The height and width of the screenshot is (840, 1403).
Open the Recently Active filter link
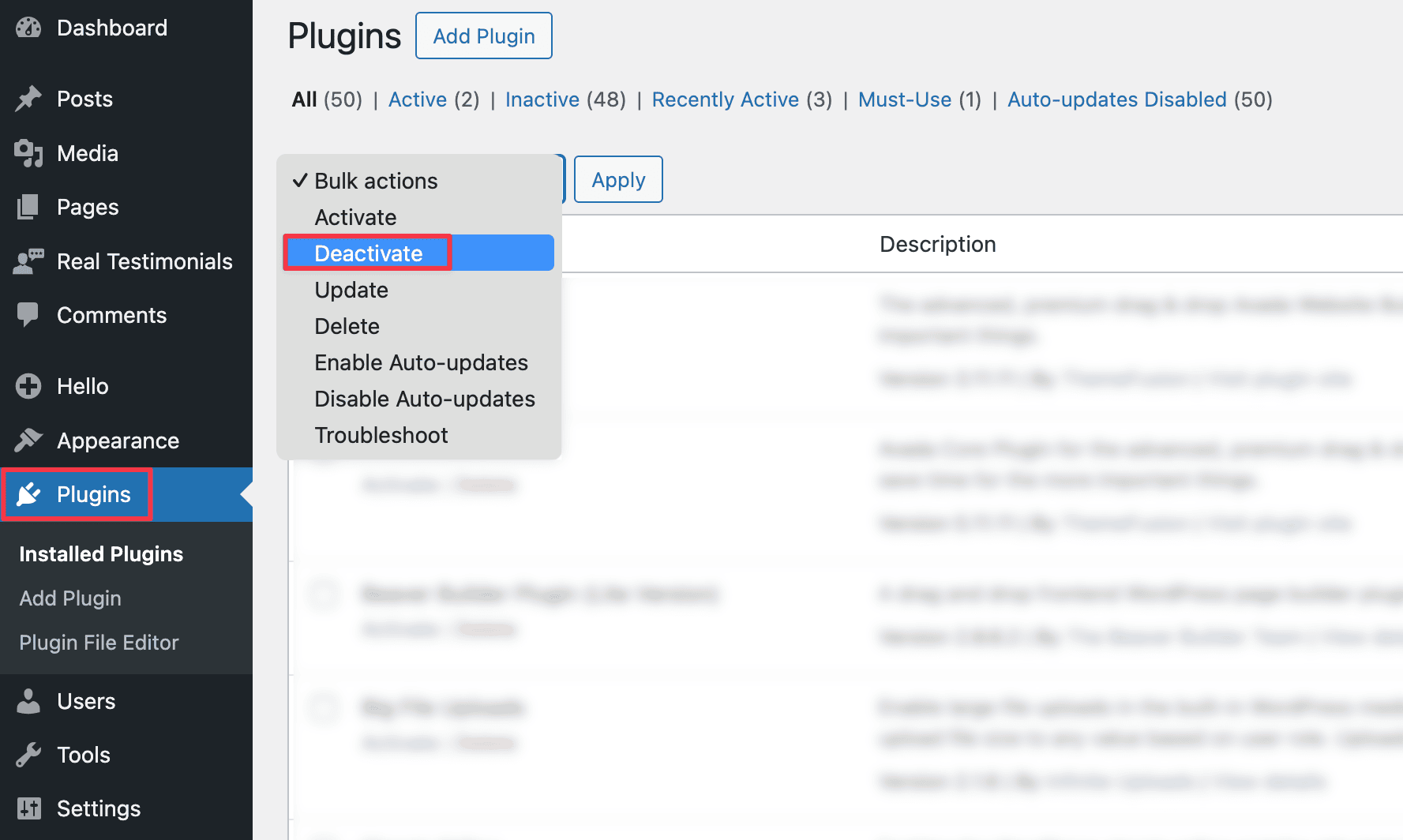click(726, 99)
